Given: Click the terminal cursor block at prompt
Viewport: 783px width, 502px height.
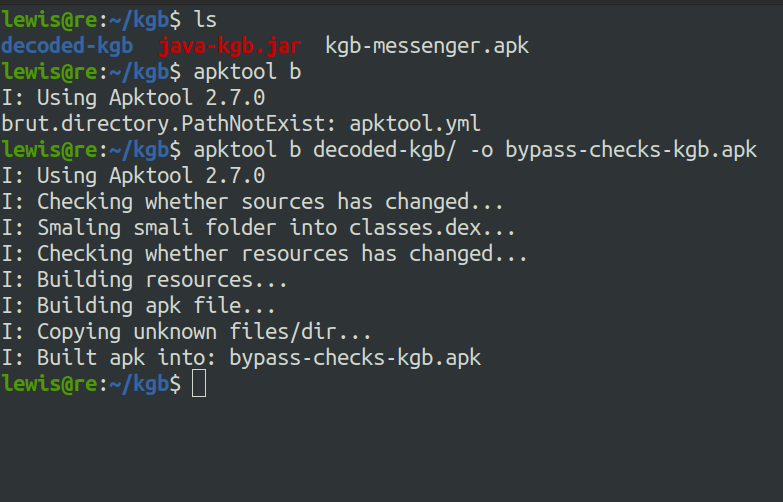Looking at the screenshot, I should (199, 383).
